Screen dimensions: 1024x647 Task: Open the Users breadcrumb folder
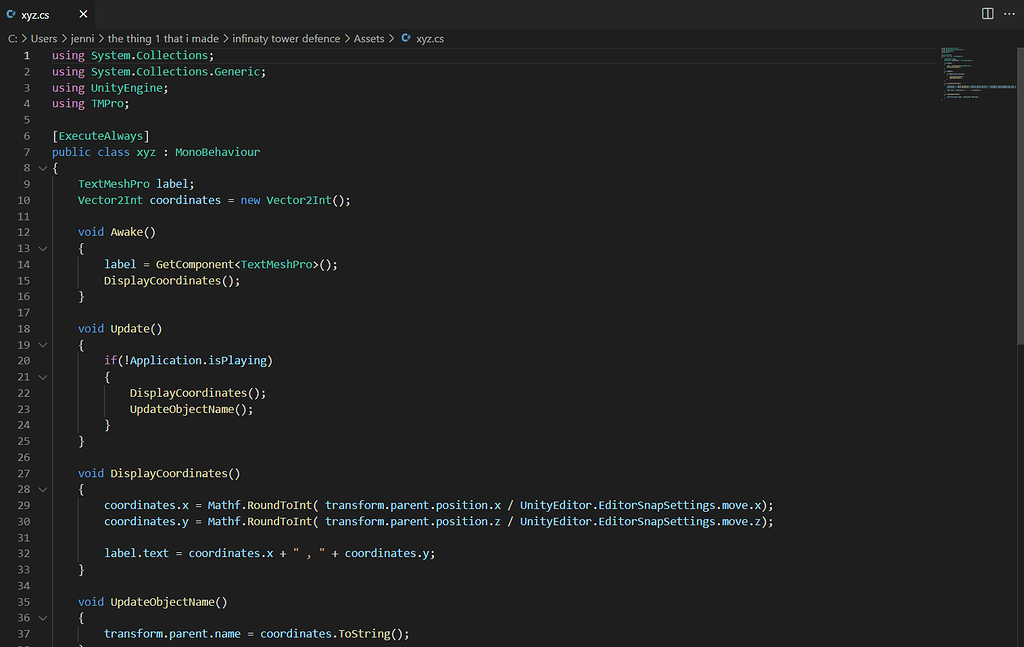point(44,39)
